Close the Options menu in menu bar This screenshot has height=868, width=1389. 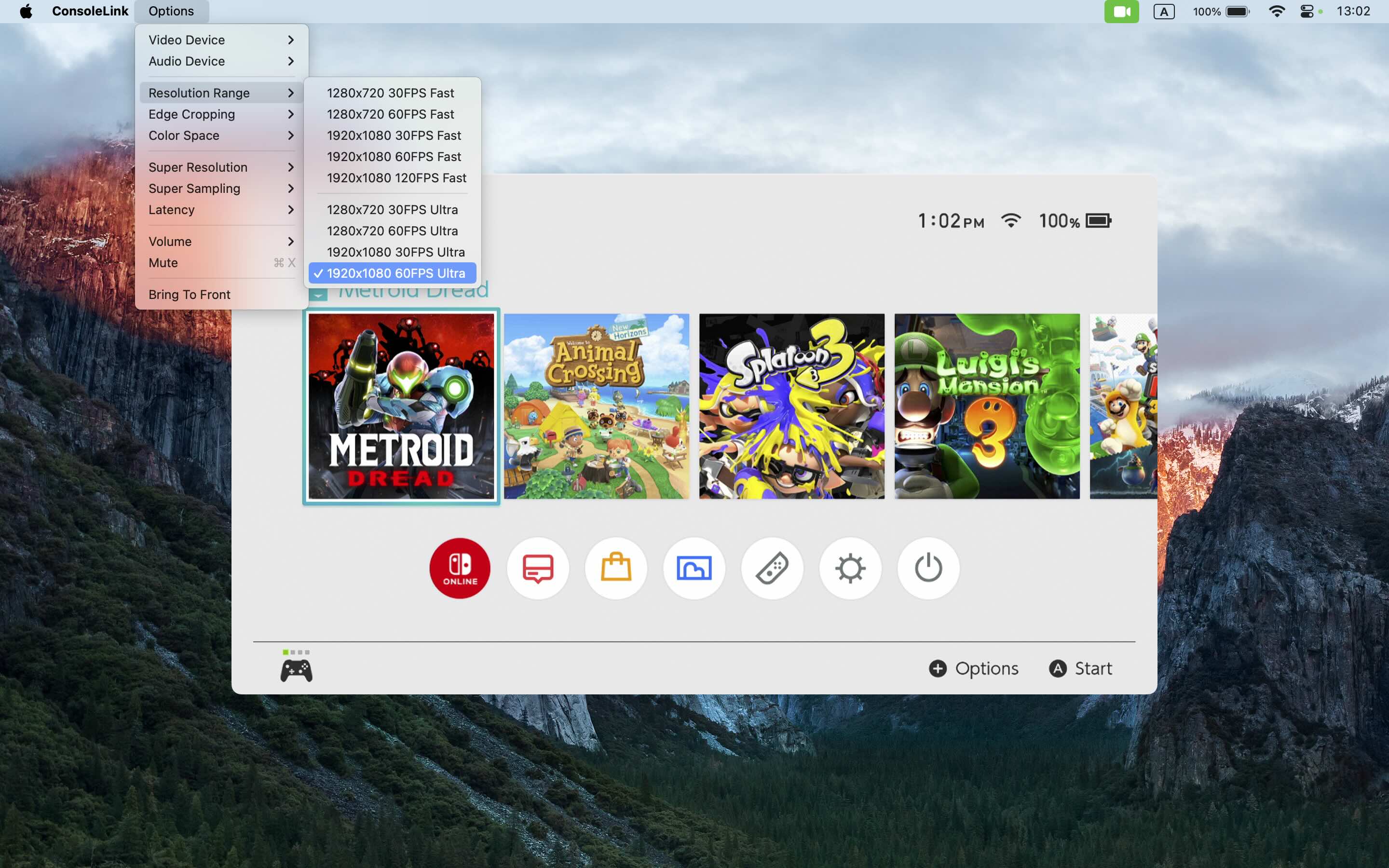(x=171, y=11)
